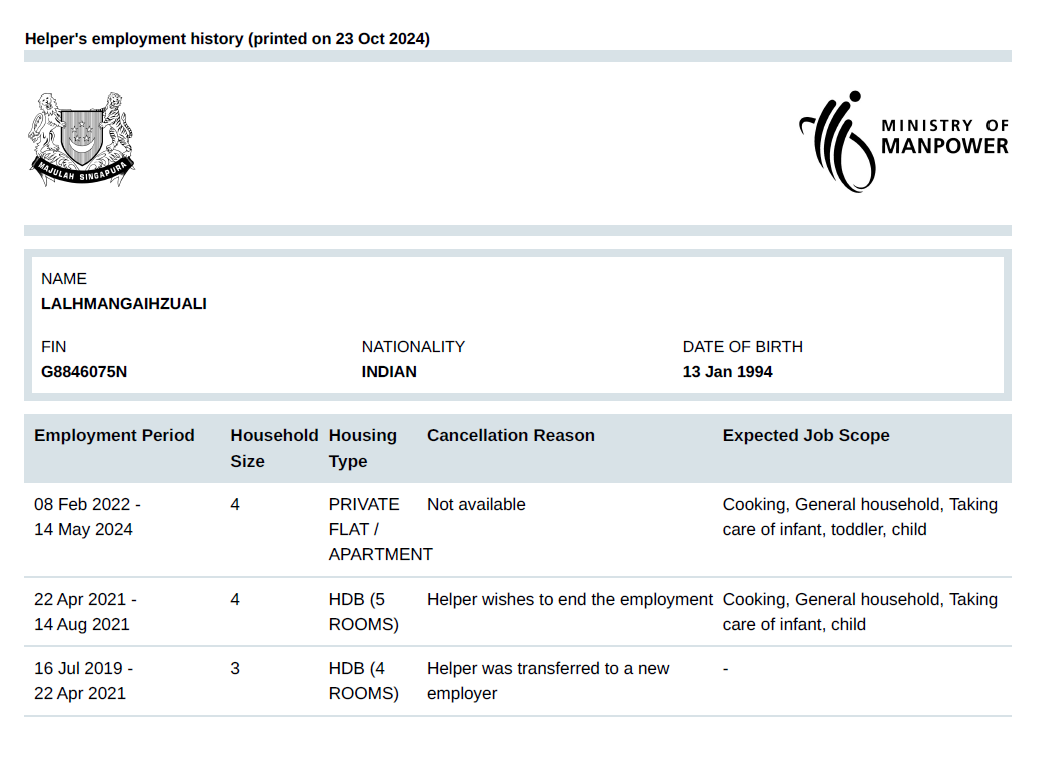This screenshot has width=1050, height=777.
Task: Click the Household Size column header
Action: click(x=274, y=448)
